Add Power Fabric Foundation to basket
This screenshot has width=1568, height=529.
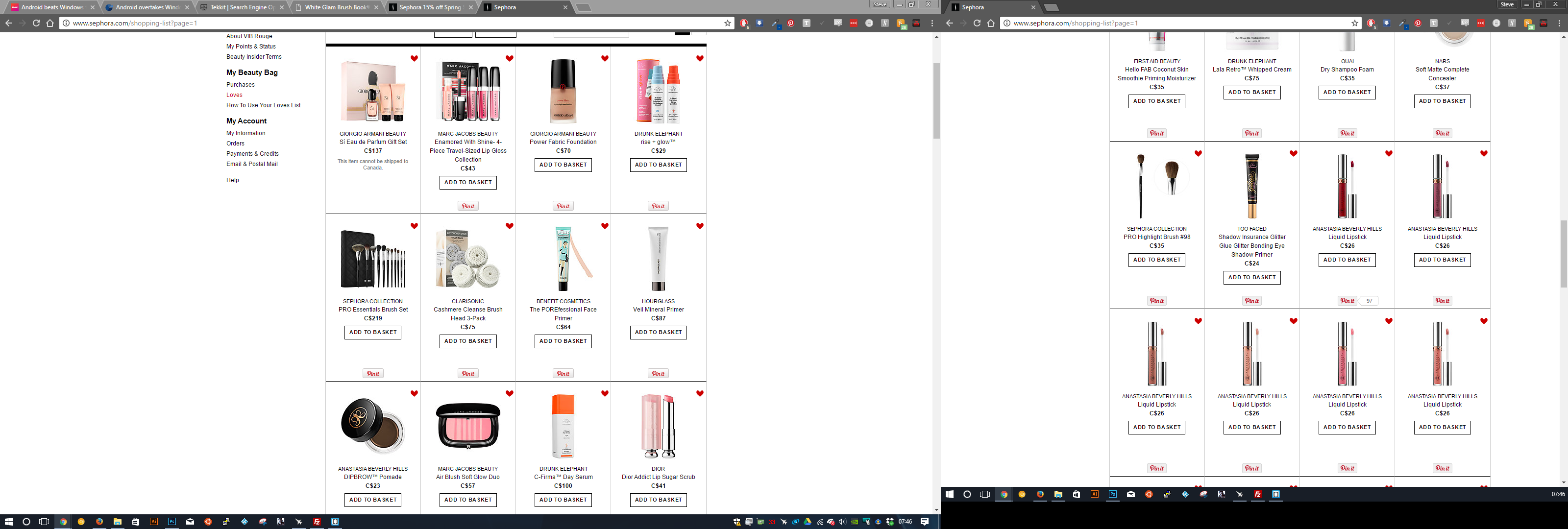pyautogui.click(x=563, y=165)
